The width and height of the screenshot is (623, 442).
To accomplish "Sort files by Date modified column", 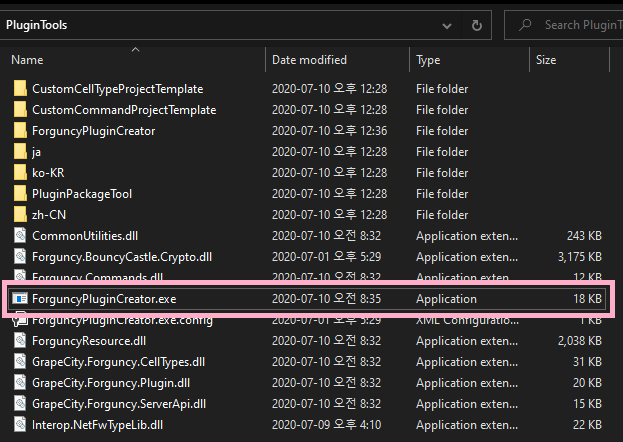I will pyautogui.click(x=309, y=60).
